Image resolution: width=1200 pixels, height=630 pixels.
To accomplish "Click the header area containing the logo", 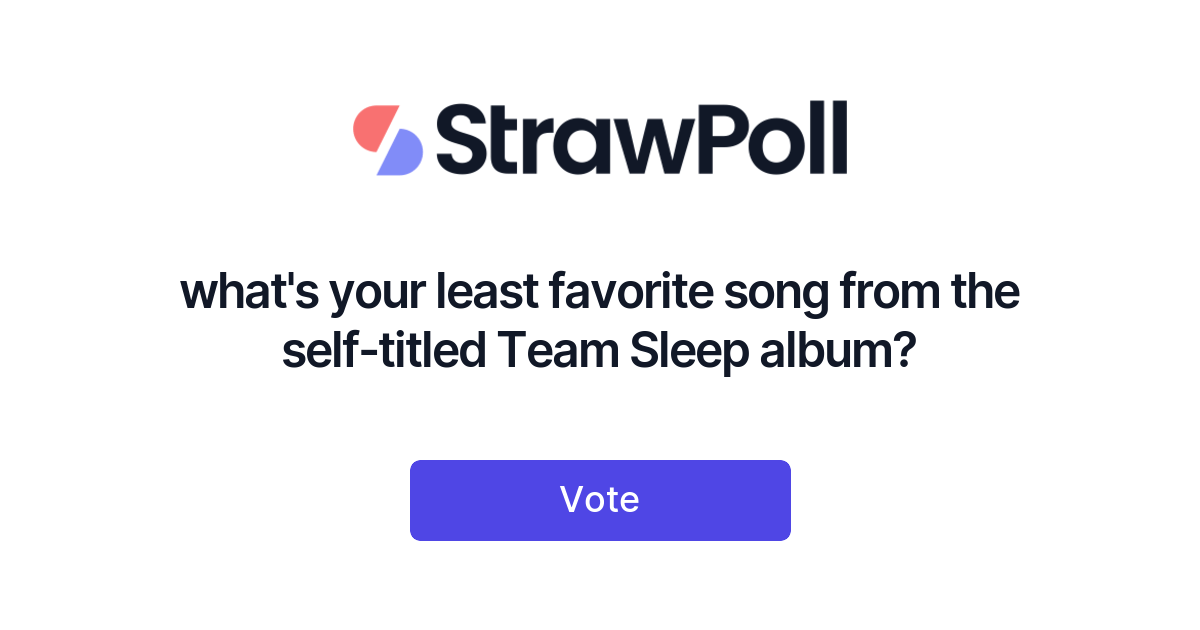I will (600, 140).
